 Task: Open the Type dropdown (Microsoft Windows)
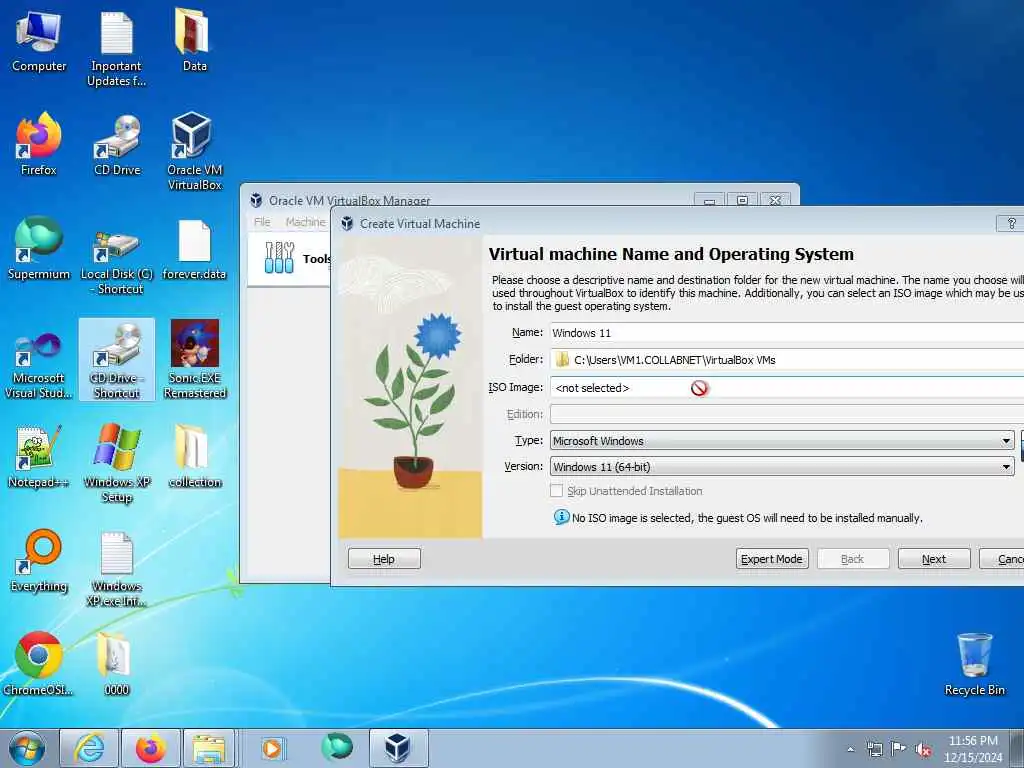[x=782, y=441]
